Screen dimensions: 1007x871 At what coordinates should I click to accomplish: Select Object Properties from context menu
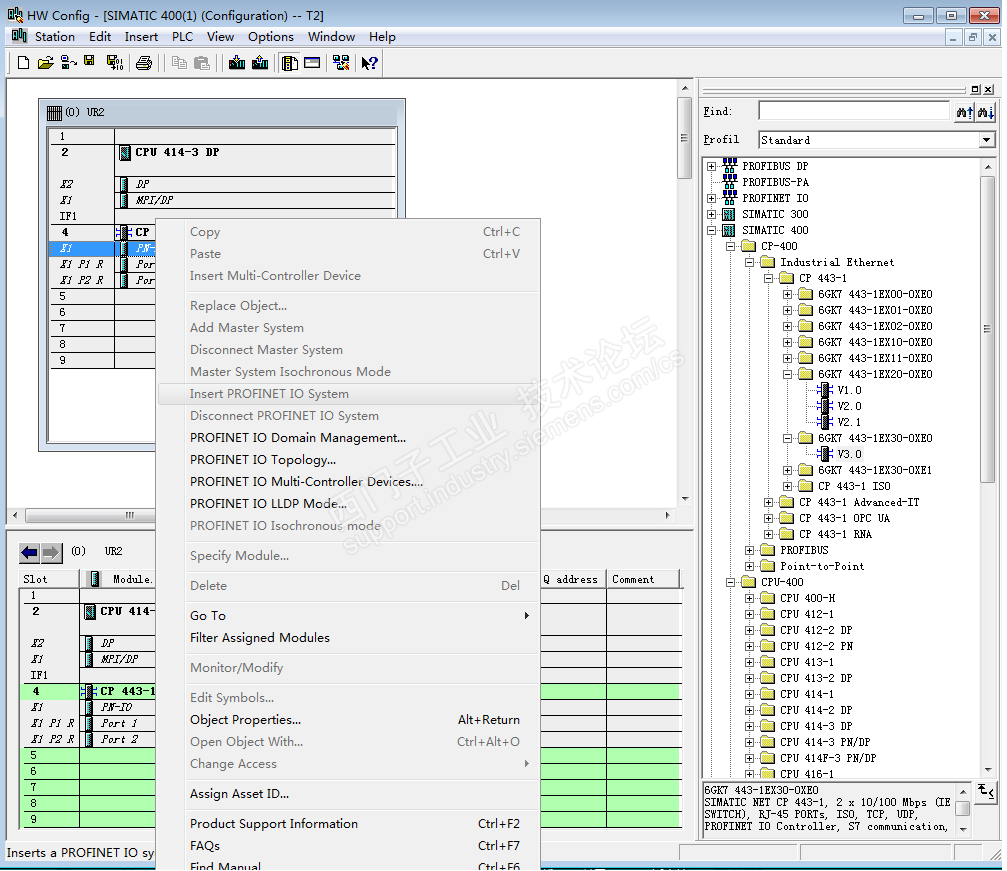click(245, 720)
